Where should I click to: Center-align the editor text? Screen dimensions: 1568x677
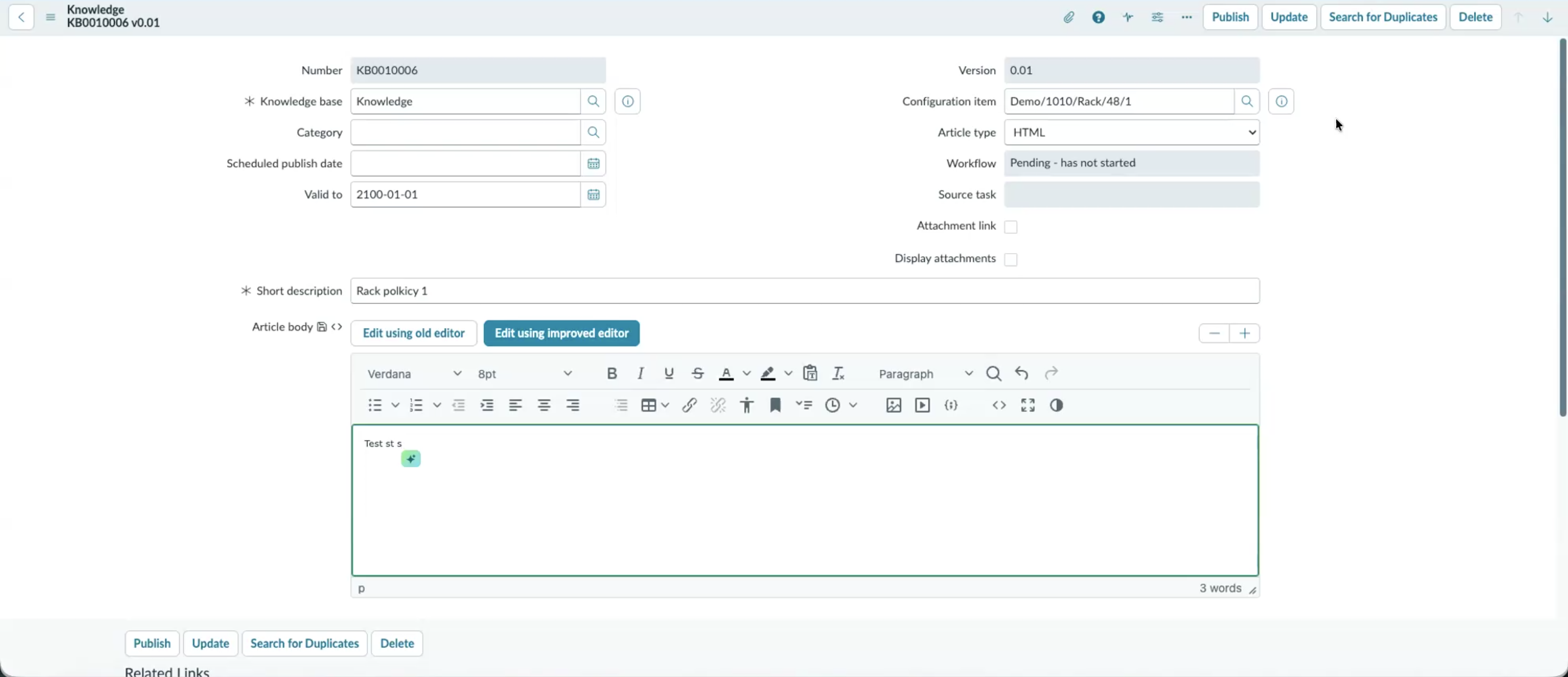(544, 405)
